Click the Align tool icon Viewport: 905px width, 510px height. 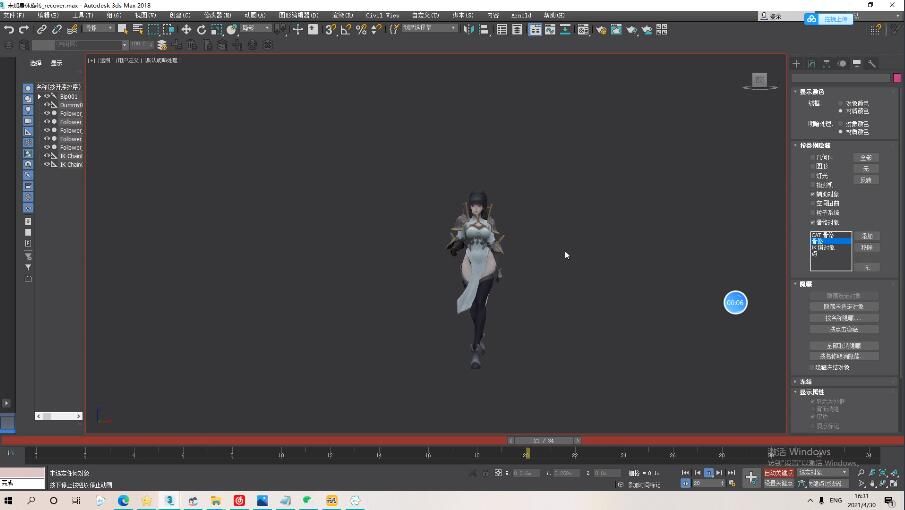pyautogui.click(x=484, y=29)
